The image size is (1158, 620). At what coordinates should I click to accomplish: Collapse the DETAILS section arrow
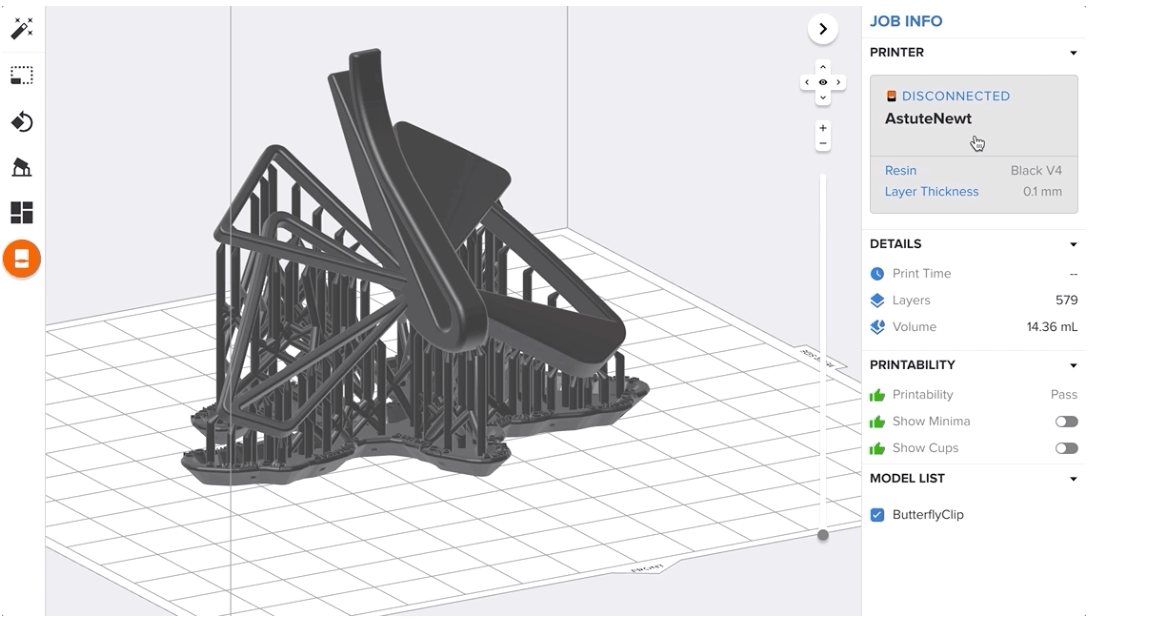(x=1074, y=245)
